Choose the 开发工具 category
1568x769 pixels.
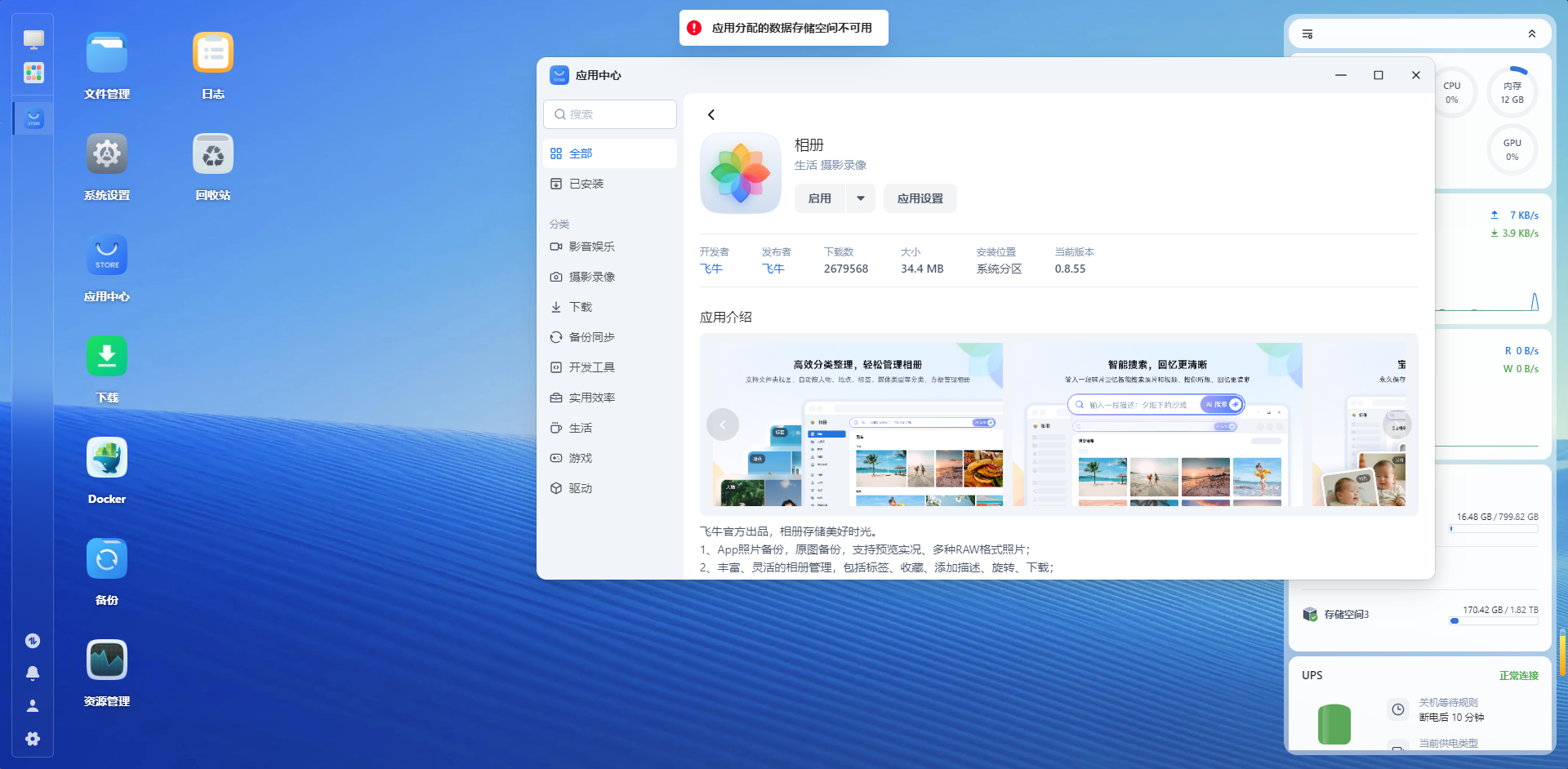[610, 367]
